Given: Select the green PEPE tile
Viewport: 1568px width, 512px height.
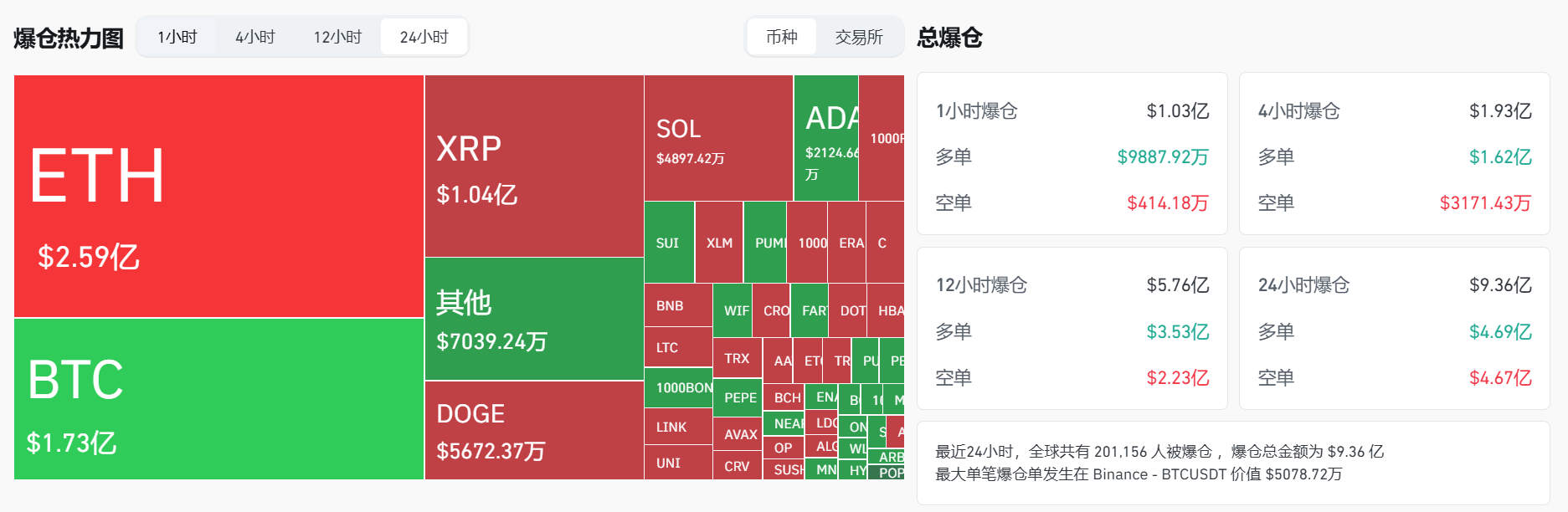Looking at the screenshot, I should tap(737, 397).
